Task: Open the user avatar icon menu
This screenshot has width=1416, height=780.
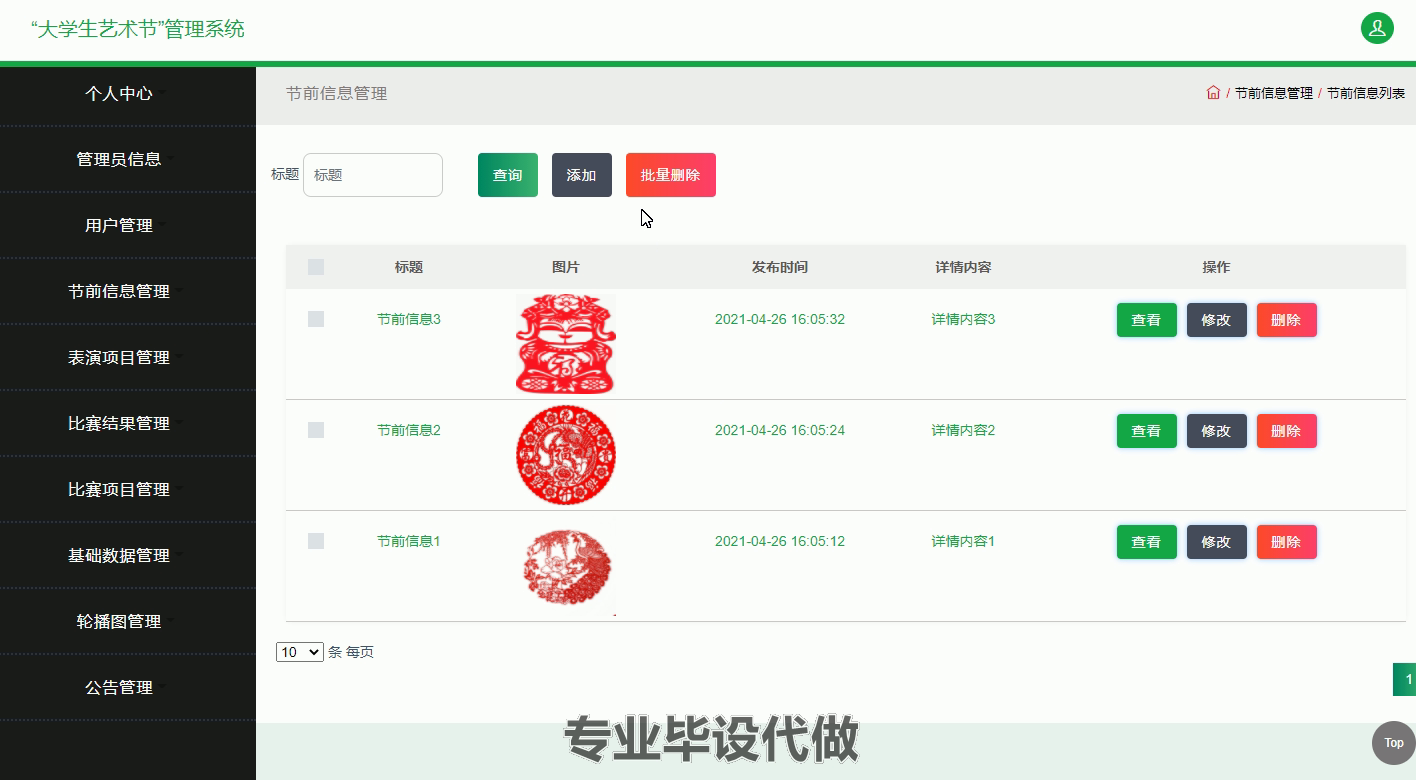Action: click(x=1377, y=28)
